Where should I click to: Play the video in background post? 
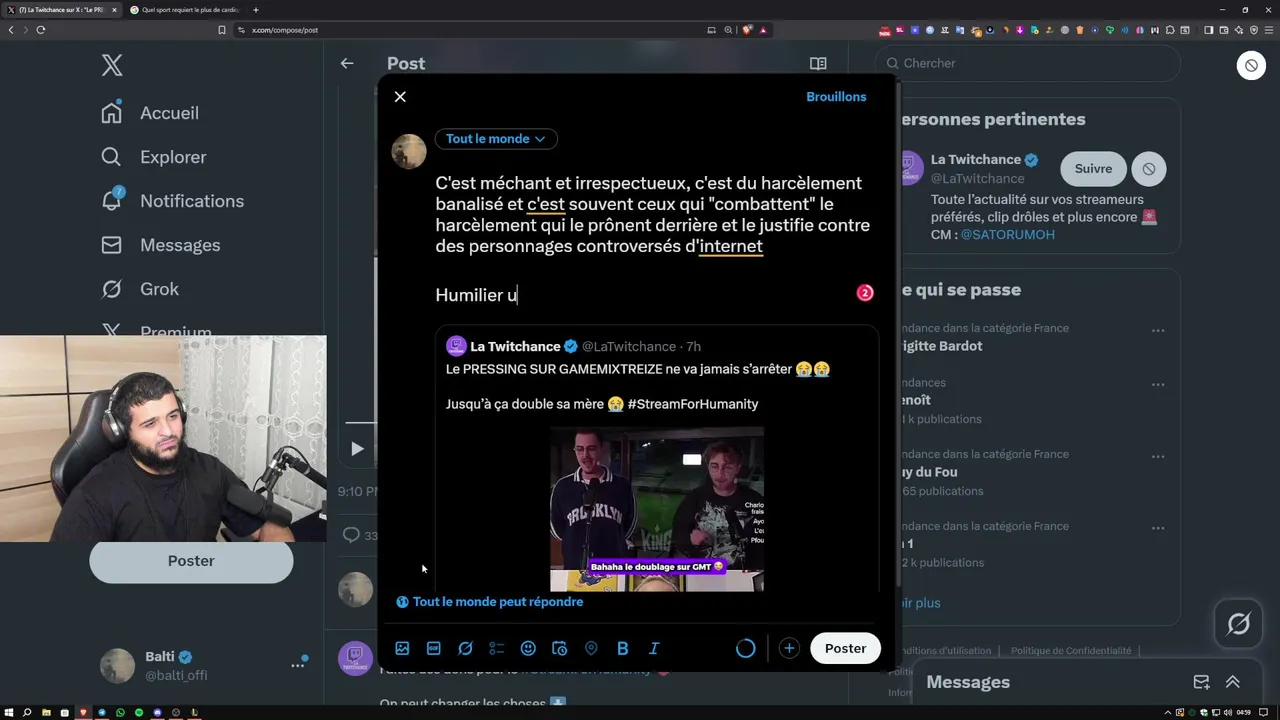pos(357,449)
